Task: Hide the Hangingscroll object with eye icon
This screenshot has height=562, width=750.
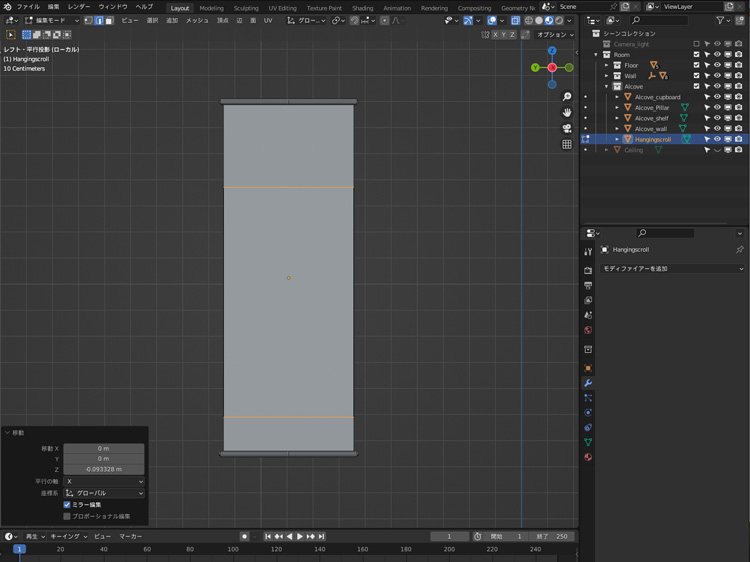Action: pyautogui.click(x=717, y=139)
